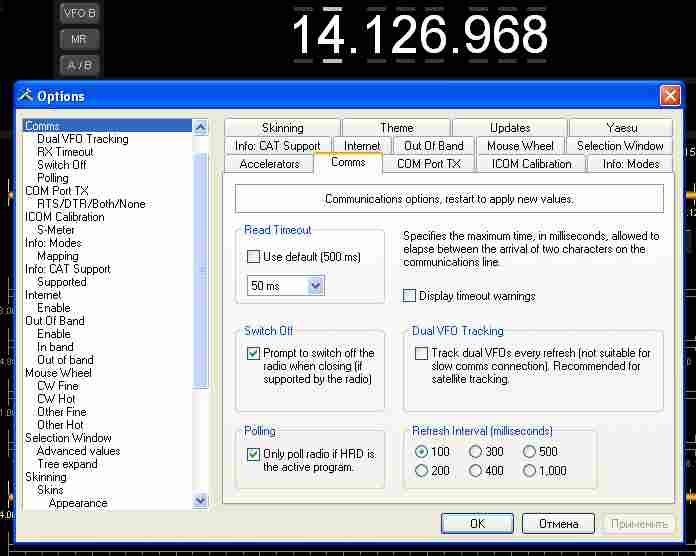Choose the 1.000 millisecond refresh interval

[x=531, y=471]
